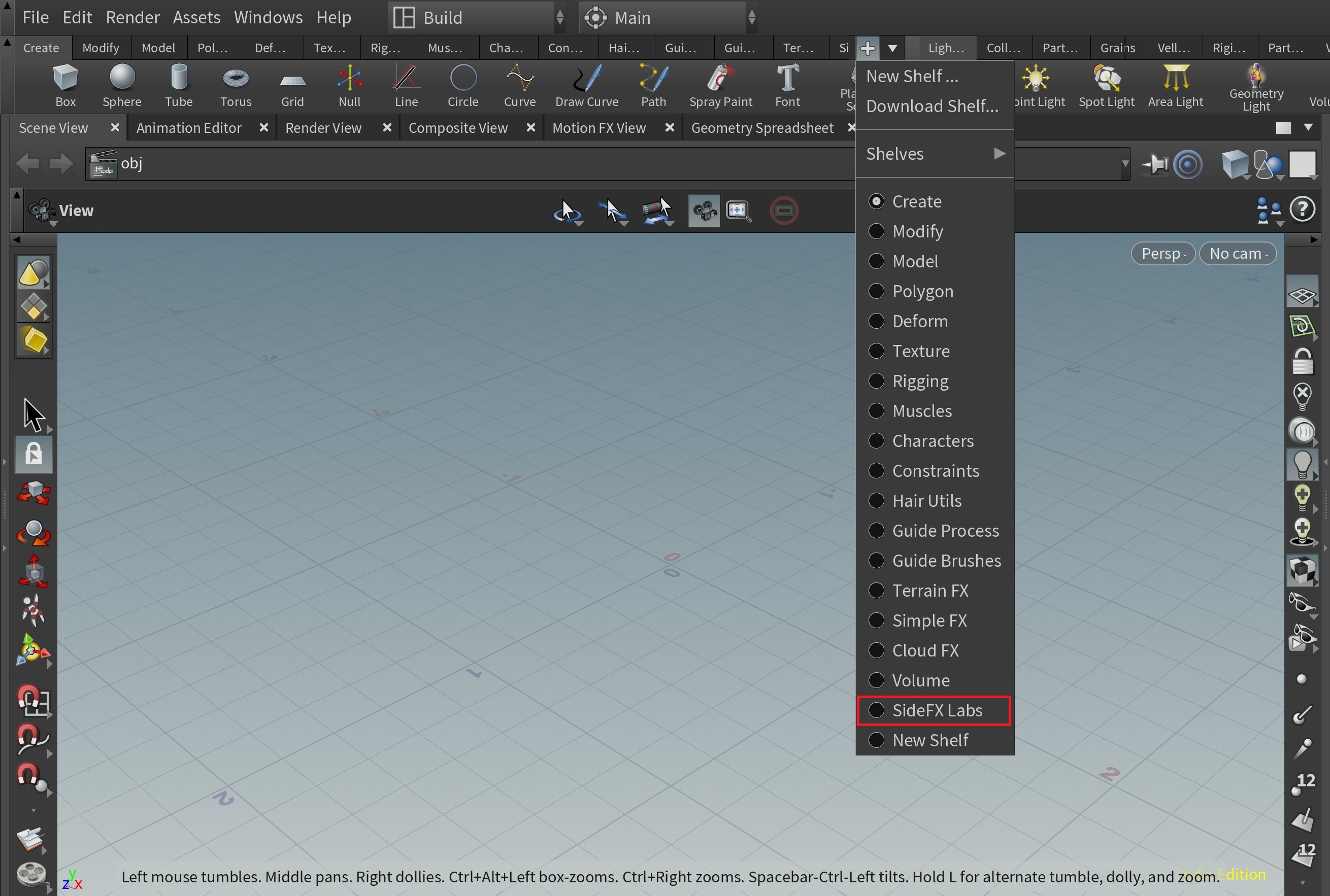1330x896 pixels.
Task: Click the forward navigation arrow
Action: pos(62,163)
